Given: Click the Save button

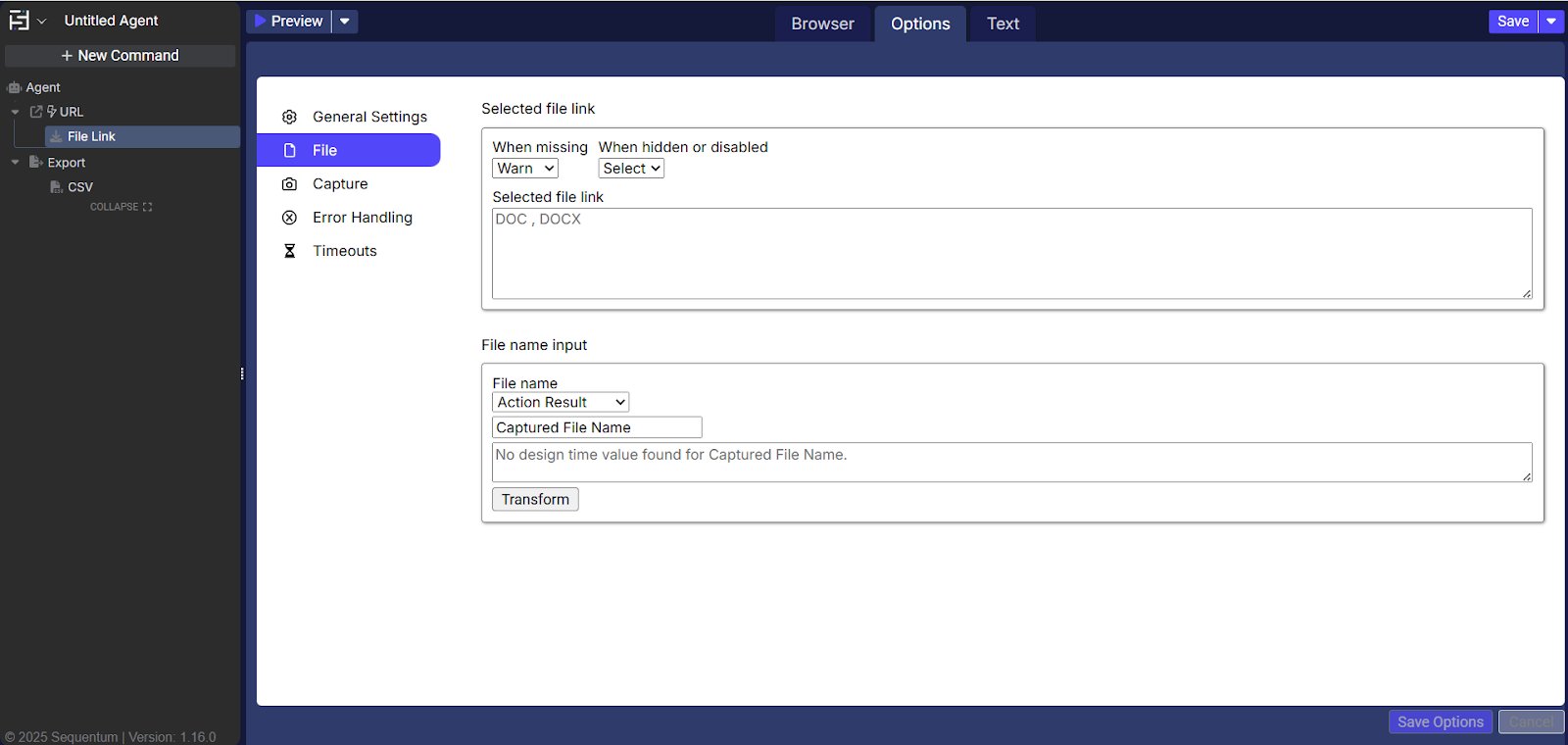Looking at the screenshot, I should (x=1513, y=21).
